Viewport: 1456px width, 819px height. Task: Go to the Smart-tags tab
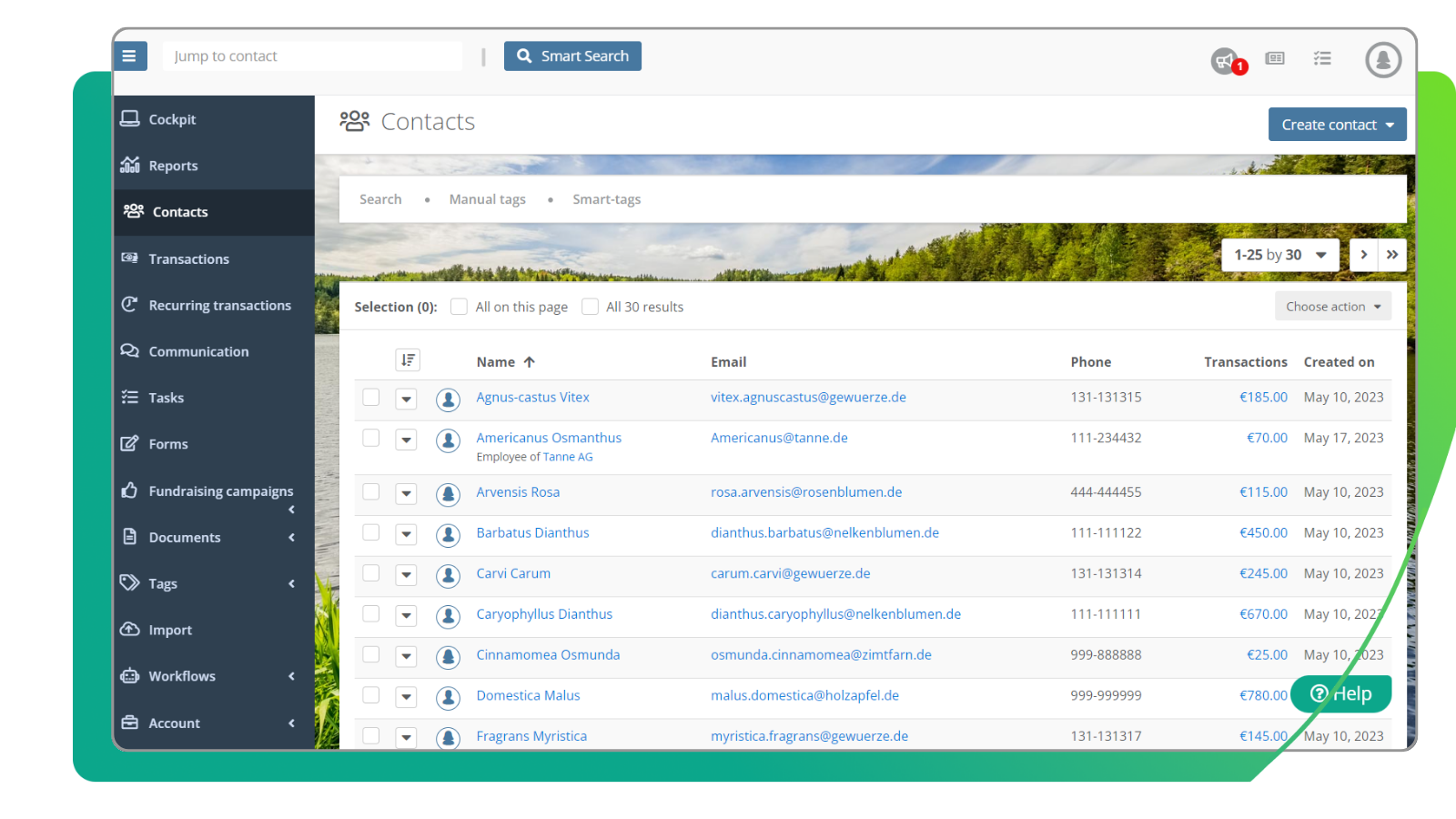click(x=606, y=198)
